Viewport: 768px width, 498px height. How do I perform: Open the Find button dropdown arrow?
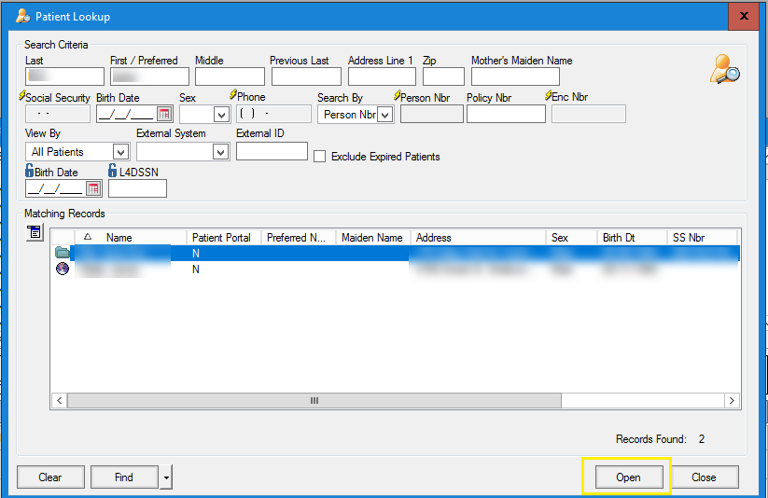coord(167,477)
